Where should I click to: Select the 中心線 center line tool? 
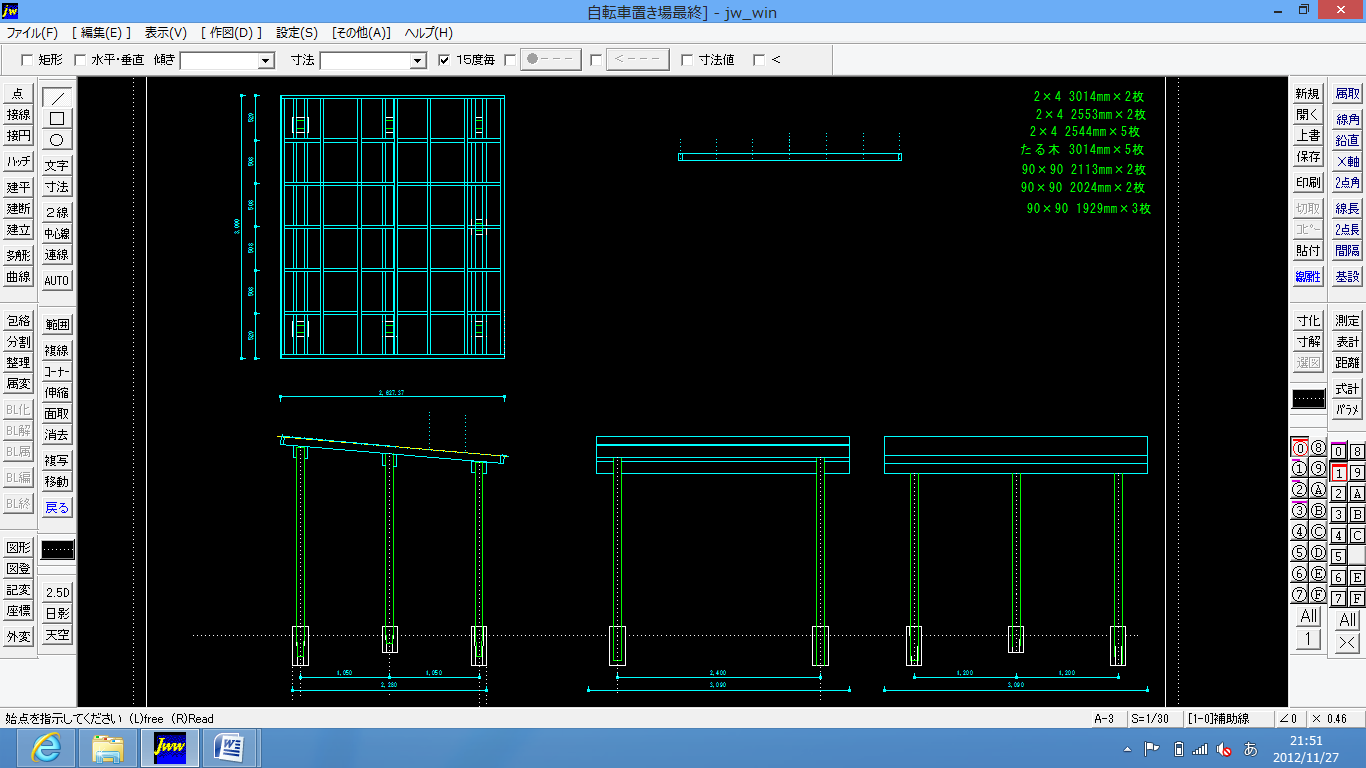[57, 234]
